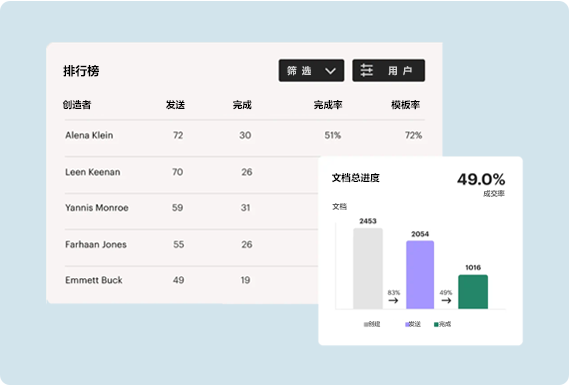This screenshot has height=385, width=571.
Task: Click Yannis Monroe's sent value 59
Action: pos(178,208)
